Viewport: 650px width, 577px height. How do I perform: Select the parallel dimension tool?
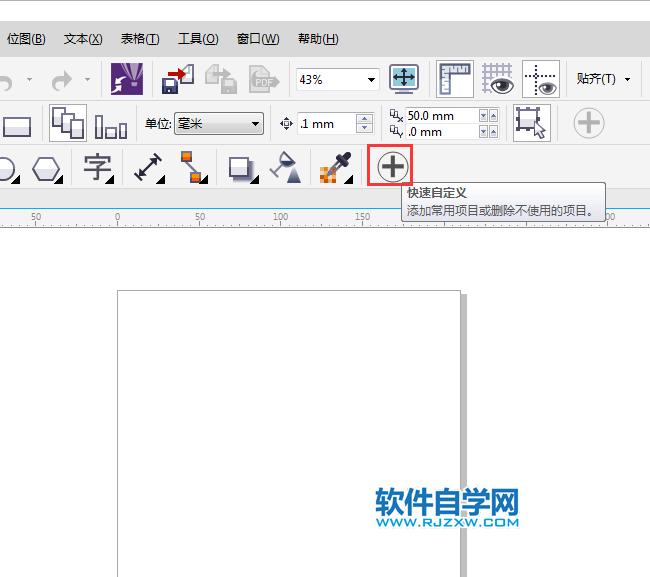click(149, 167)
